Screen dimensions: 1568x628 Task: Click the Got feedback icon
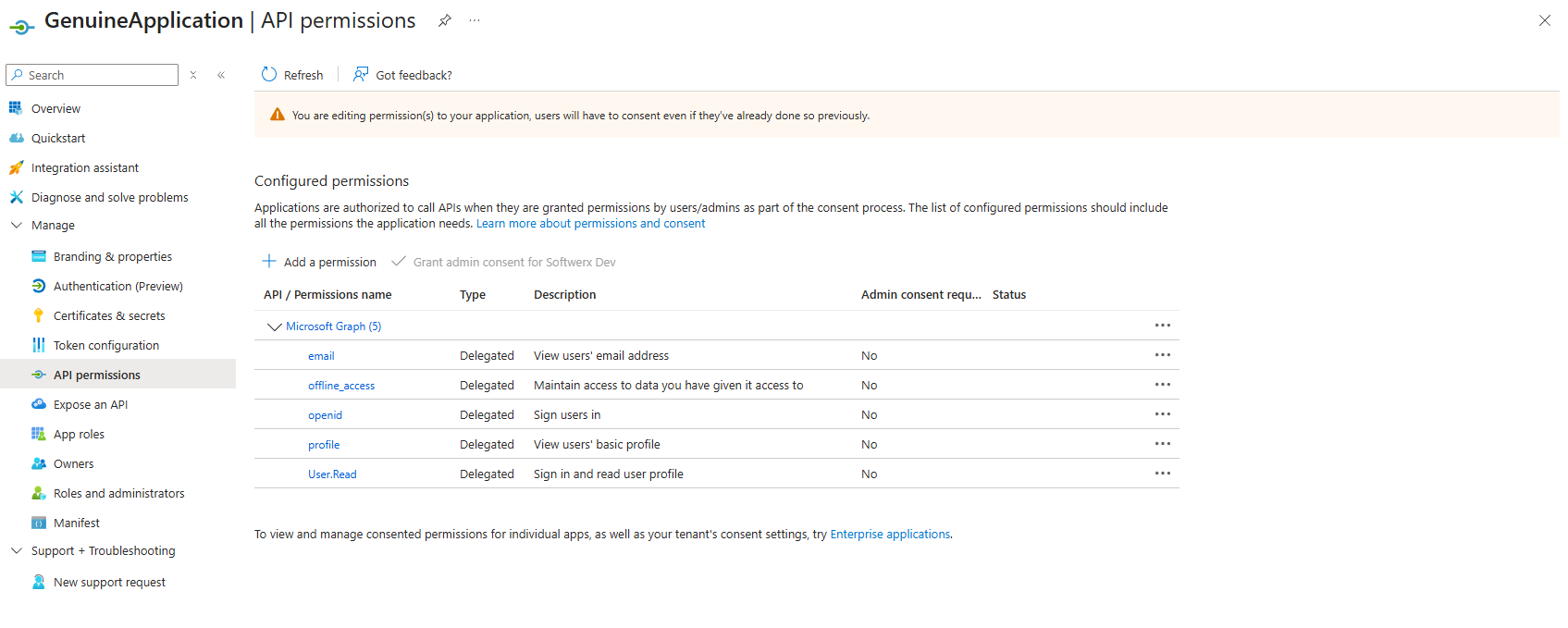(361, 75)
